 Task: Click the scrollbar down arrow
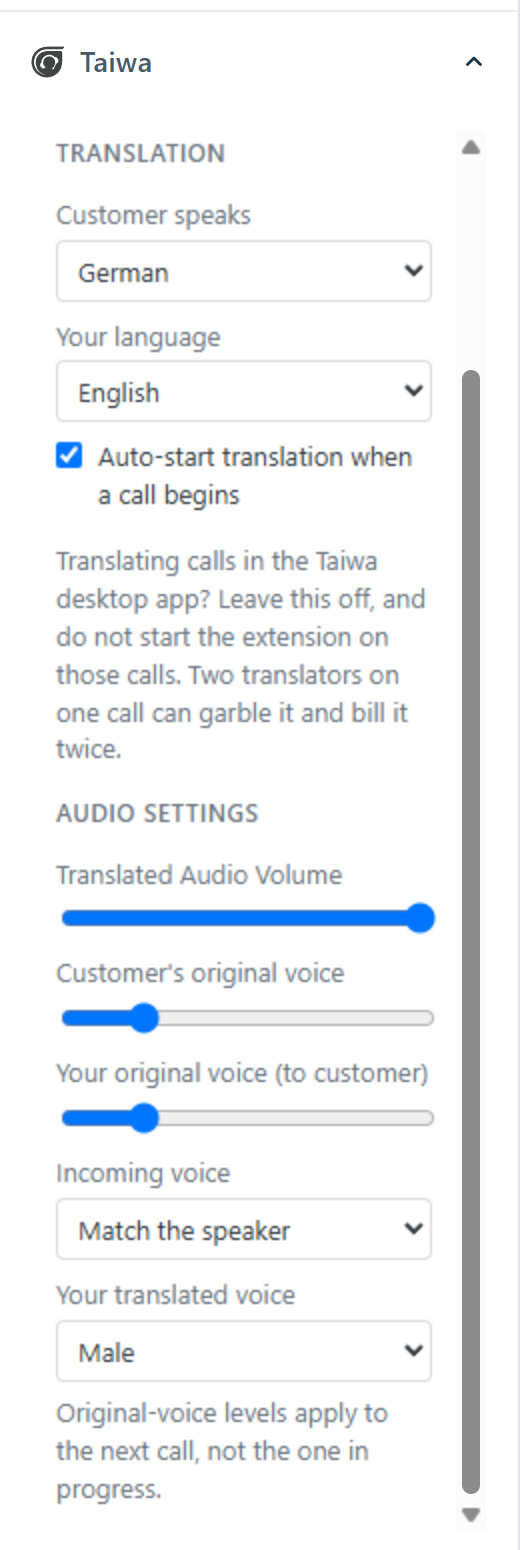471,1515
